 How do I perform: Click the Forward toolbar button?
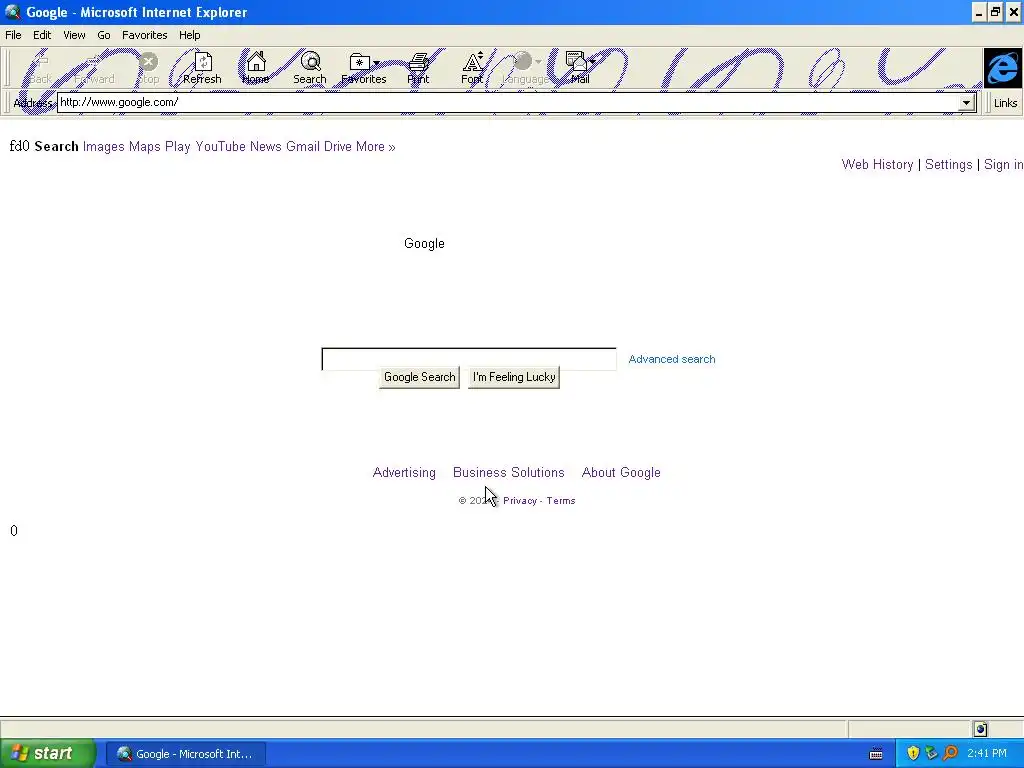tap(94, 69)
